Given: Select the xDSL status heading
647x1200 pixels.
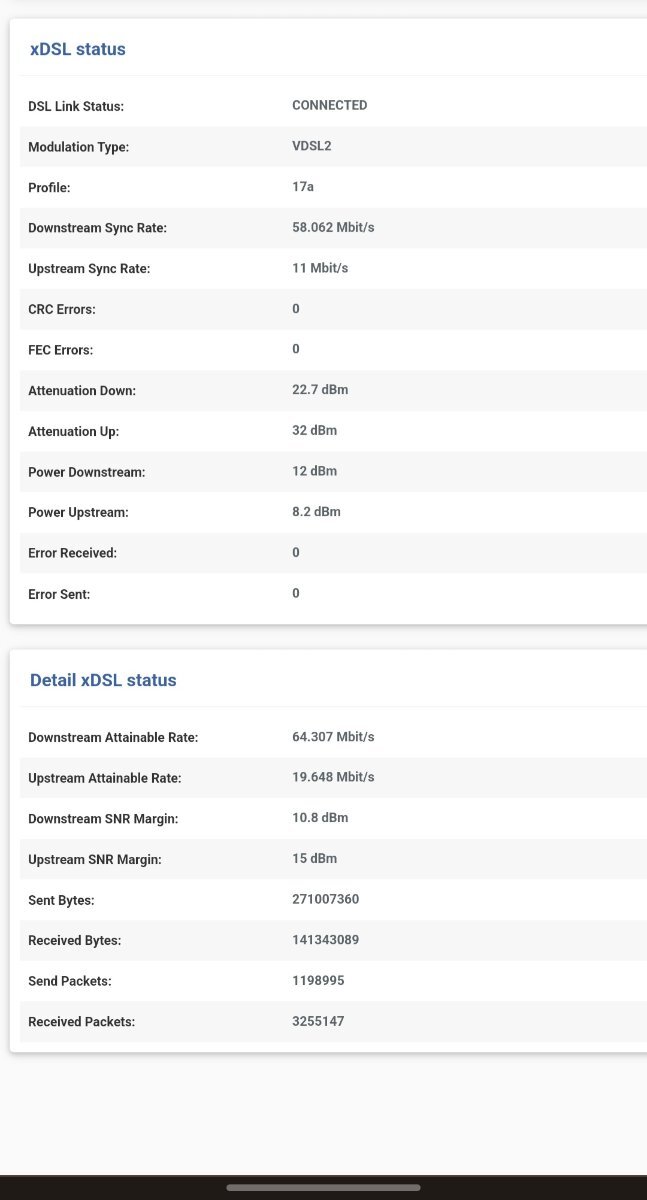Looking at the screenshot, I should click(78, 49).
